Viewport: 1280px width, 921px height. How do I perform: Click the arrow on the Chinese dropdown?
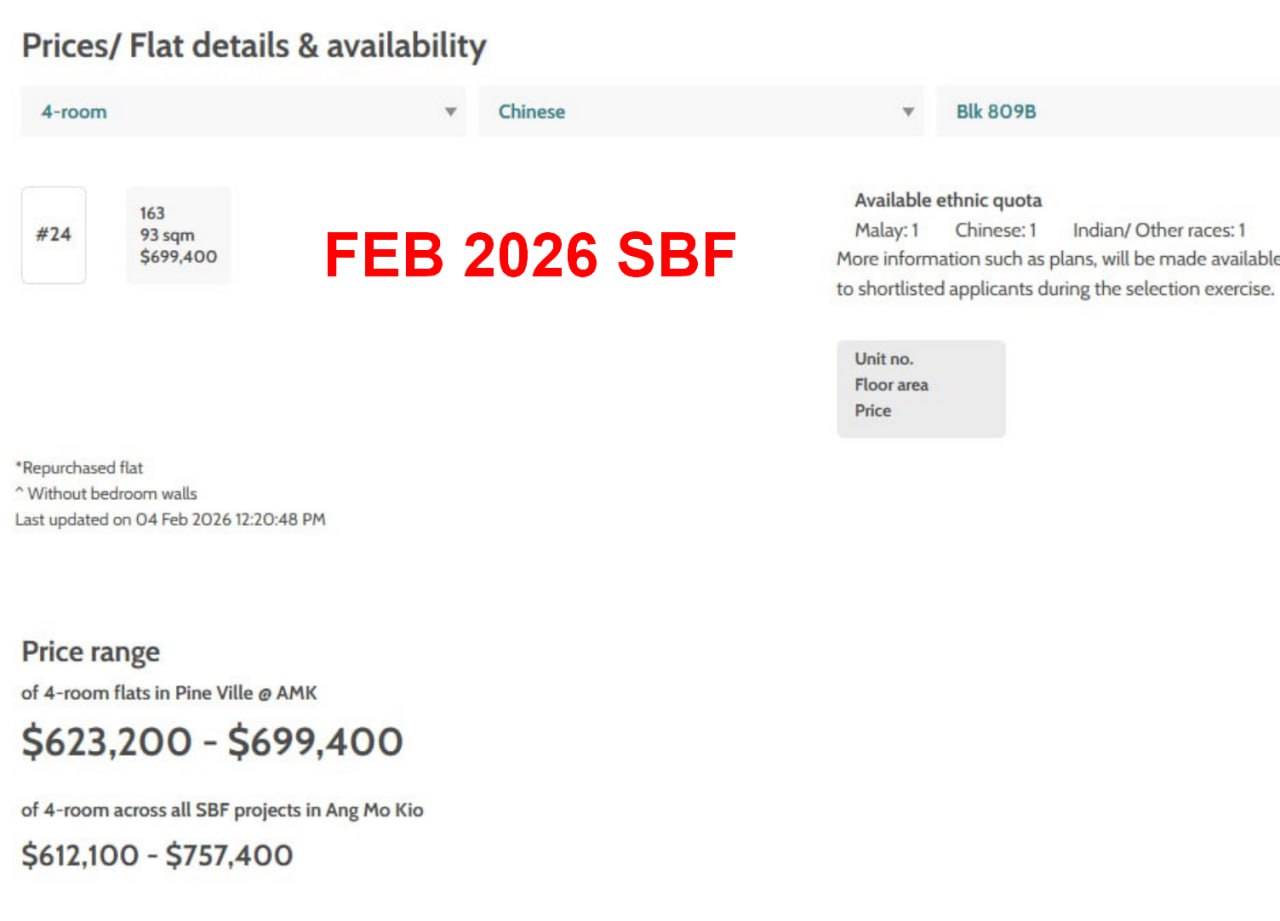[908, 112]
